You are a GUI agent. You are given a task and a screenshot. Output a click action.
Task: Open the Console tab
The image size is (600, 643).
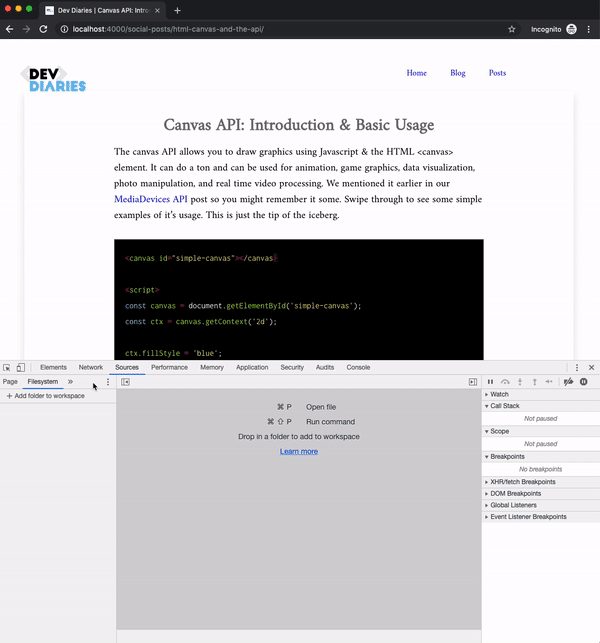(x=358, y=367)
